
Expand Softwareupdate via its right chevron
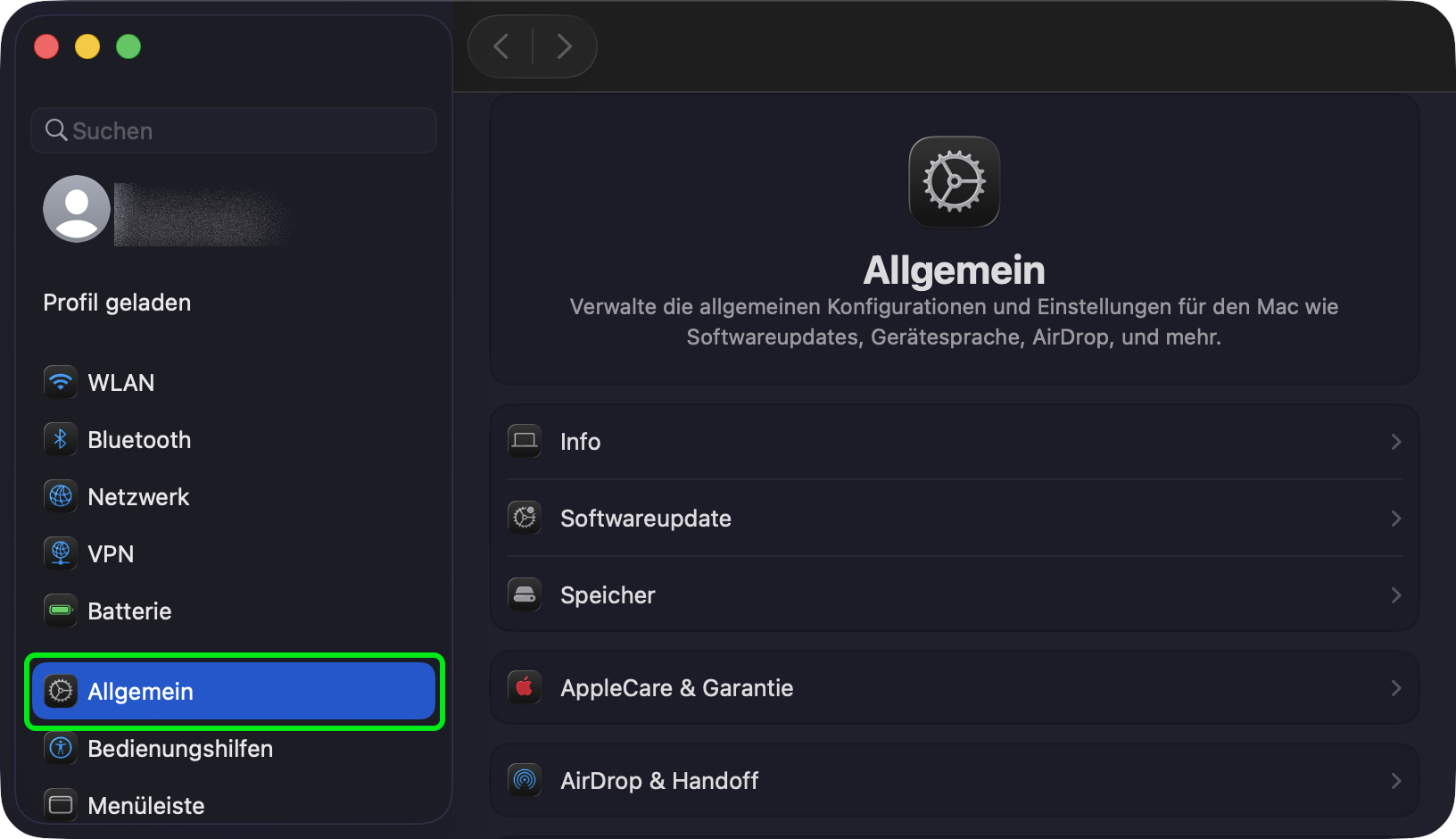pyautogui.click(x=1395, y=519)
